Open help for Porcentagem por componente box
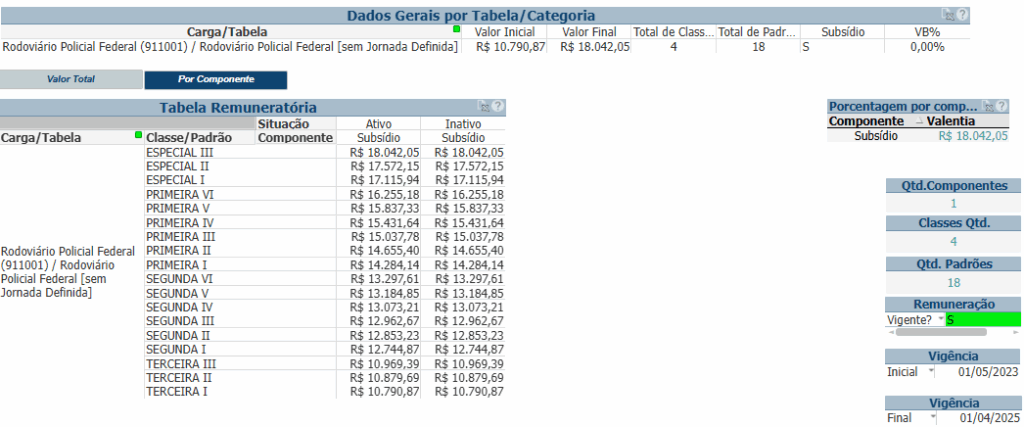The width and height of the screenshot is (1024, 427). [x=1001, y=106]
